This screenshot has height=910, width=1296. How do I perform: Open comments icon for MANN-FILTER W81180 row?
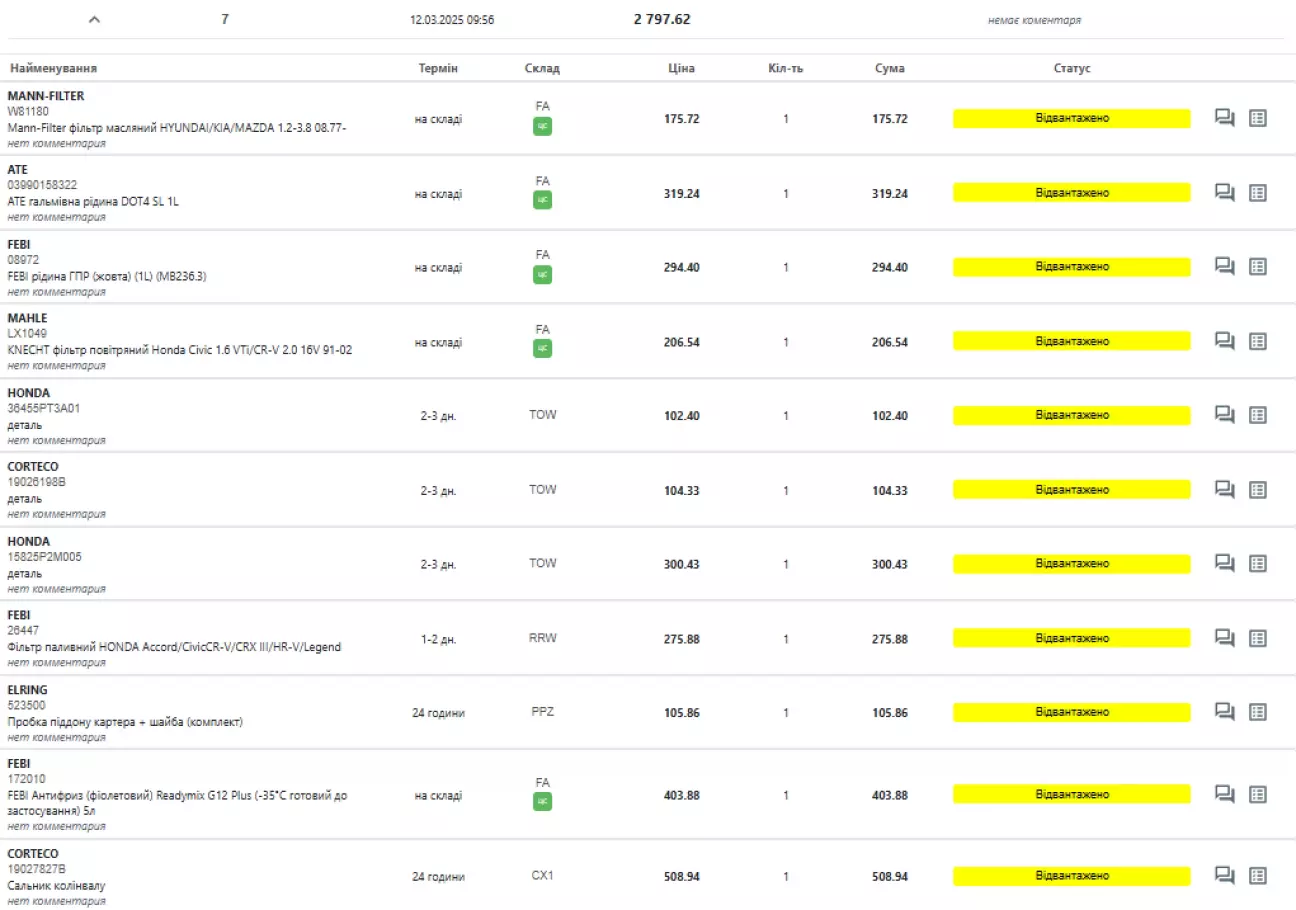tap(1224, 118)
